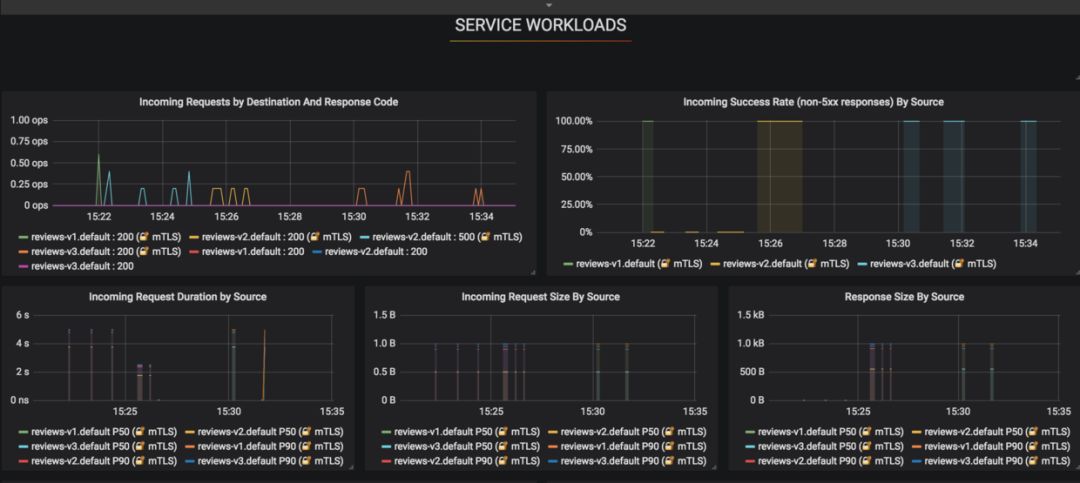Open Incoming Success Rate By Source title menu

pos(813,102)
